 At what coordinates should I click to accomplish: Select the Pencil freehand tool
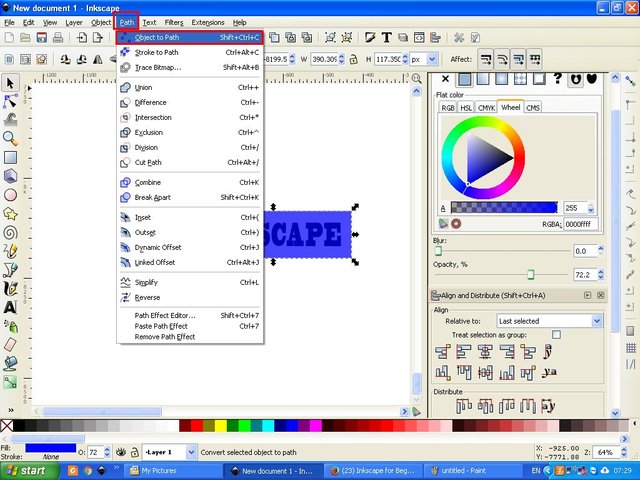tap(10, 251)
